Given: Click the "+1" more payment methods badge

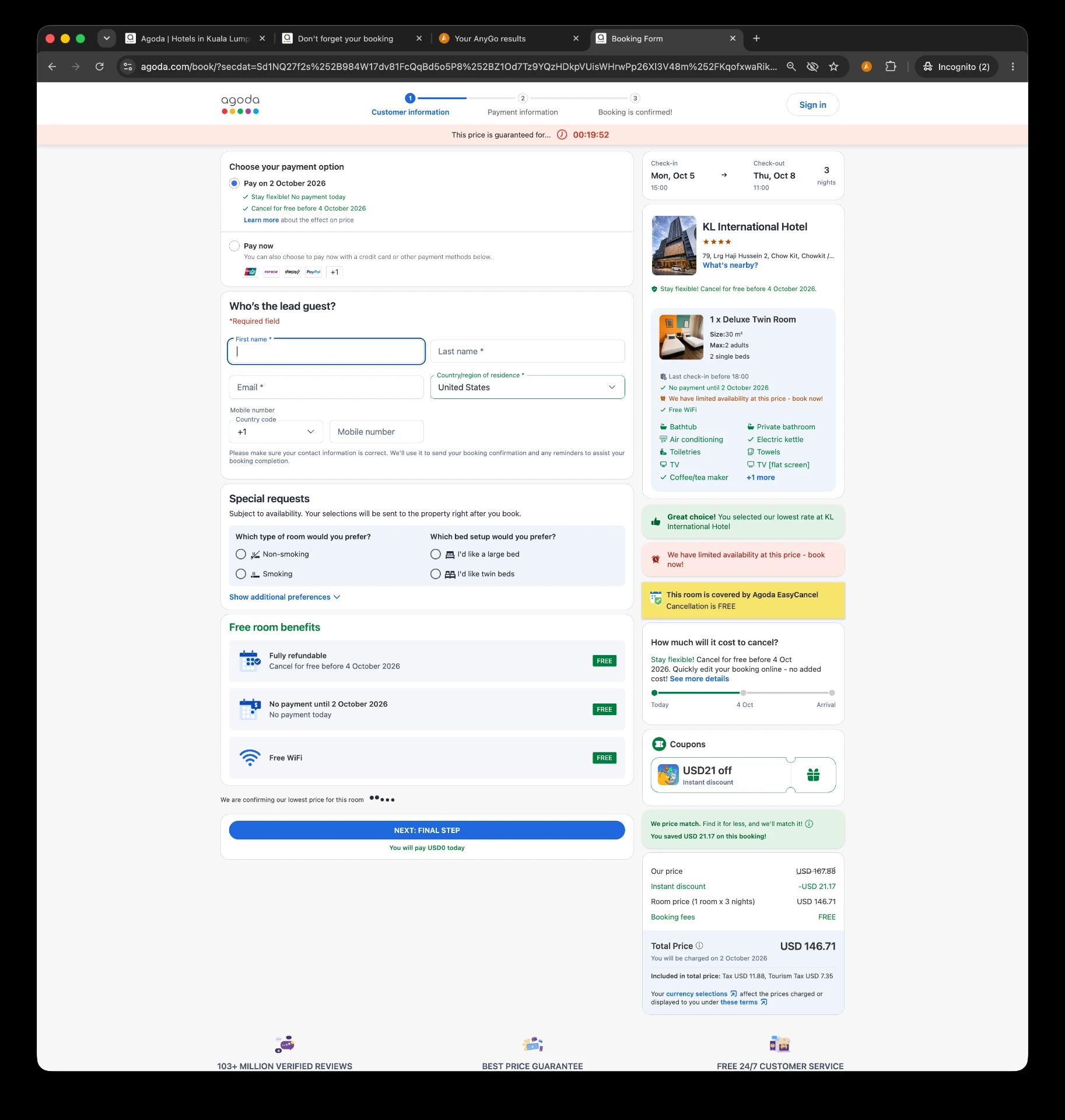Looking at the screenshot, I should click(334, 272).
